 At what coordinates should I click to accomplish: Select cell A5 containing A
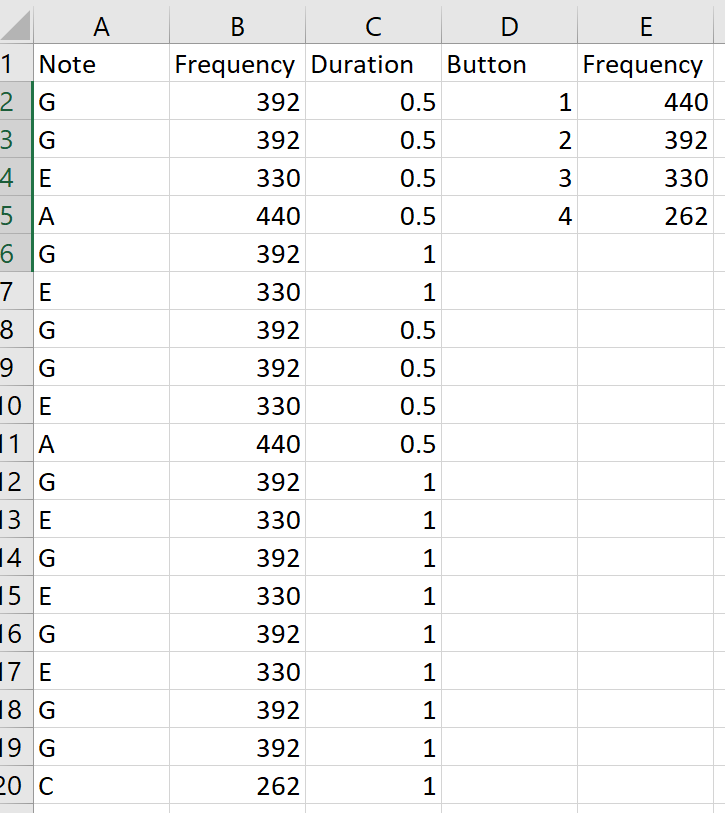[101, 215]
